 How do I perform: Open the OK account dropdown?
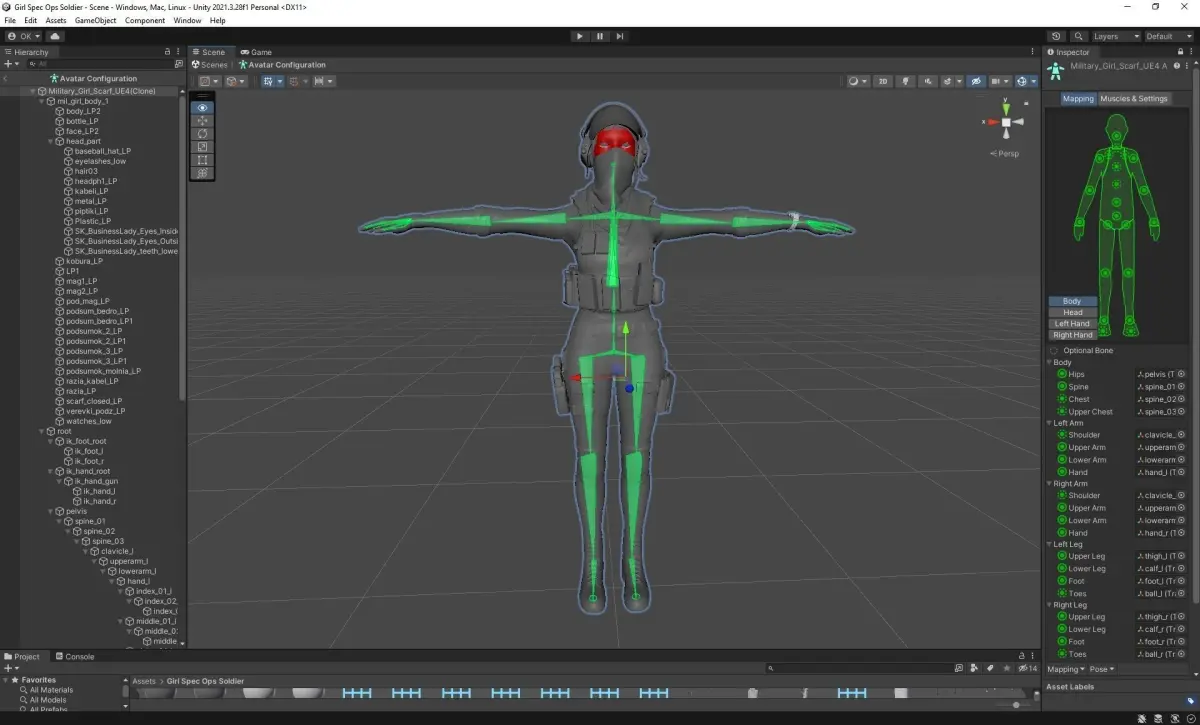click(x=23, y=36)
